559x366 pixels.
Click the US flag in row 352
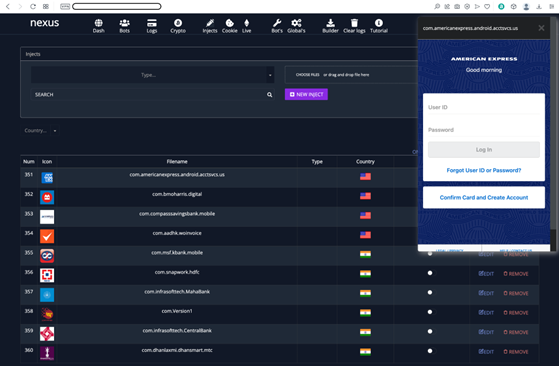[365, 196]
